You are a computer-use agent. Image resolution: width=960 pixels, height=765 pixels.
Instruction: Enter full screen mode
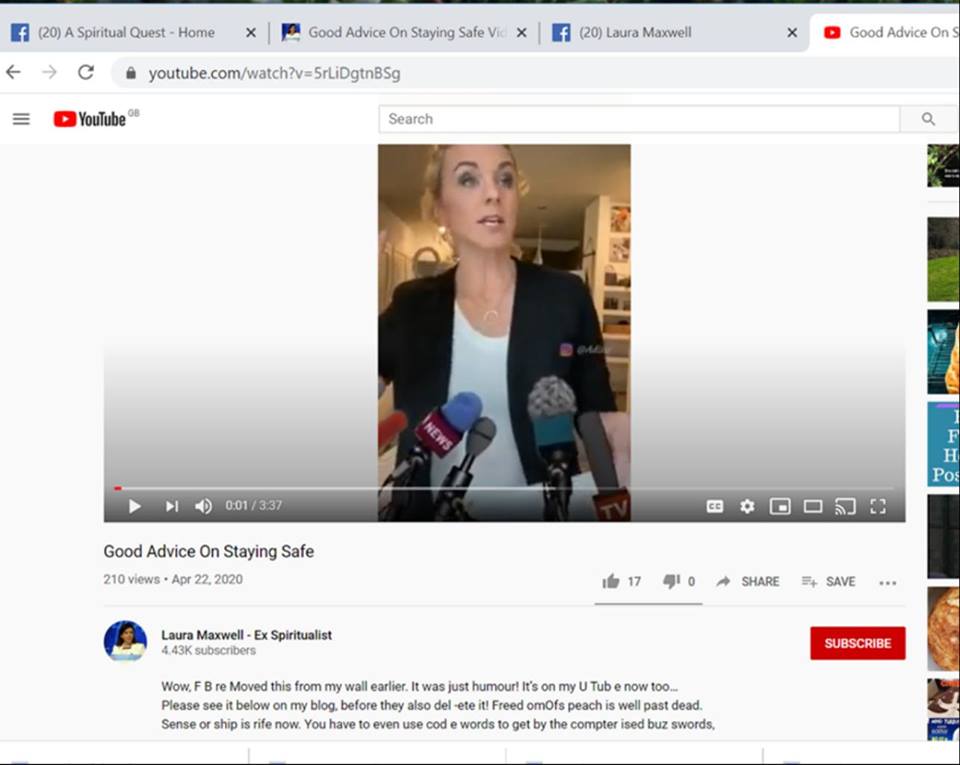pos(878,506)
